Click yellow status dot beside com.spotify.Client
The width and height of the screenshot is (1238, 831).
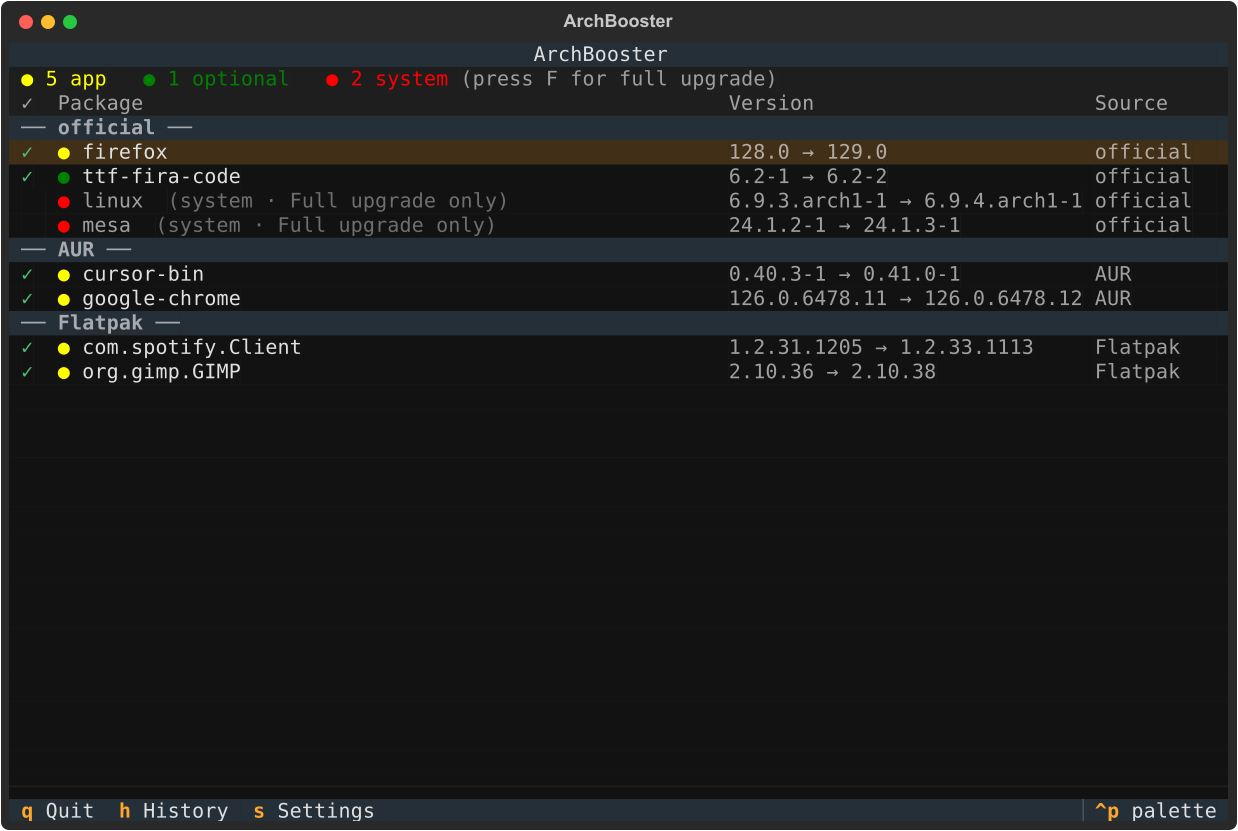[64, 348]
